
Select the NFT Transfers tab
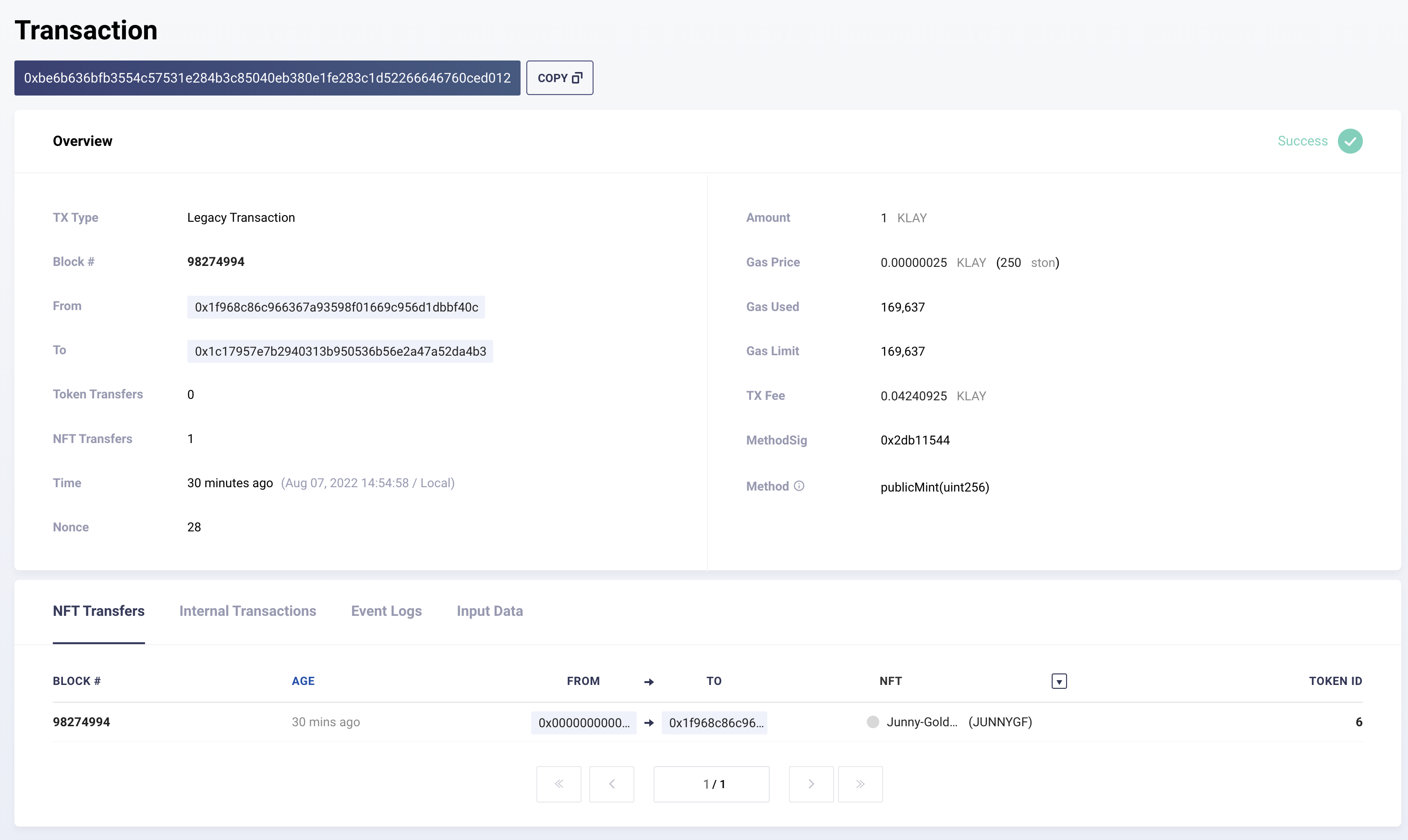click(x=98, y=612)
